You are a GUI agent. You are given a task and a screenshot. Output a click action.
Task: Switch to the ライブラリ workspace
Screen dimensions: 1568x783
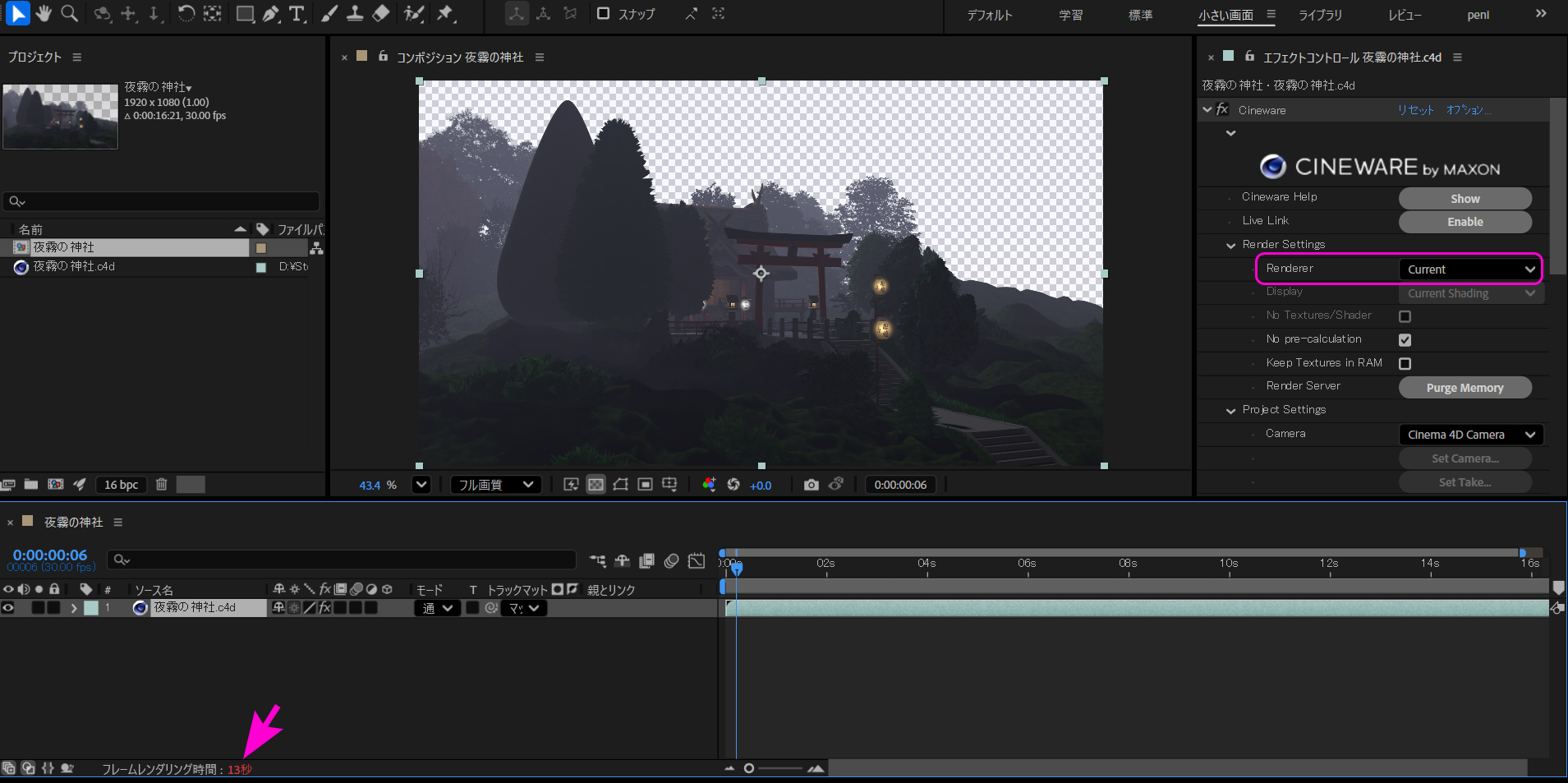point(1320,15)
